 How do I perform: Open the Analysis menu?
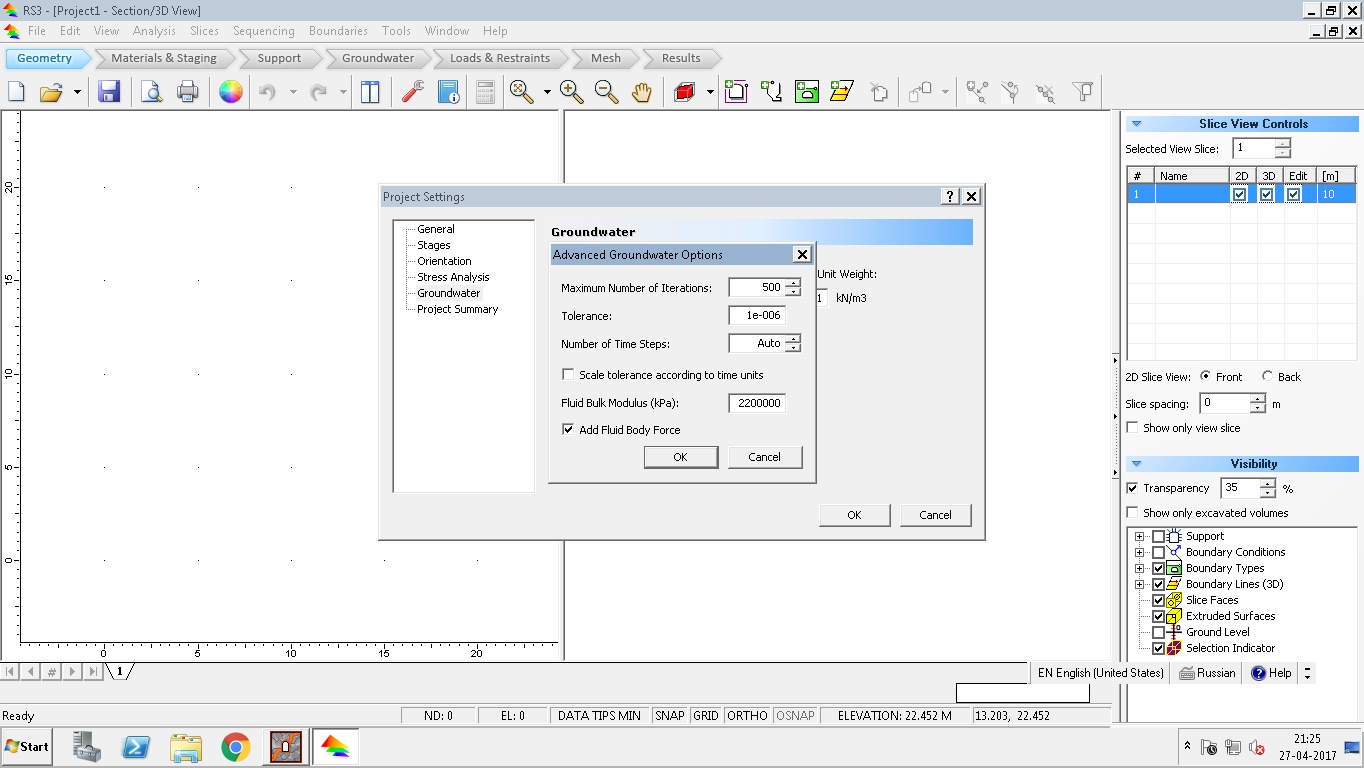tap(154, 31)
